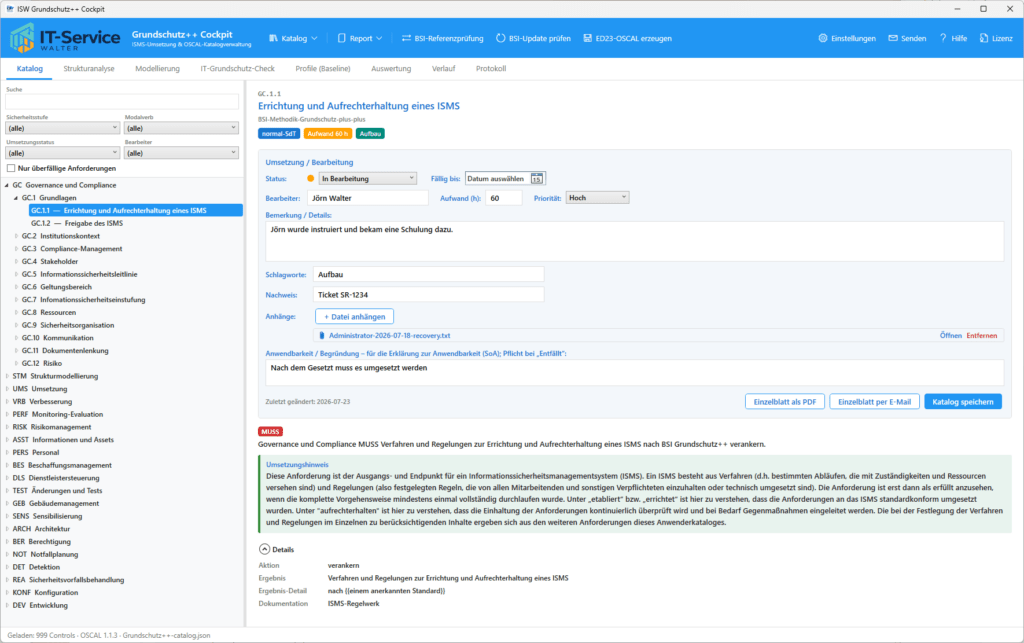Open the Katalog menu in header

293,39
